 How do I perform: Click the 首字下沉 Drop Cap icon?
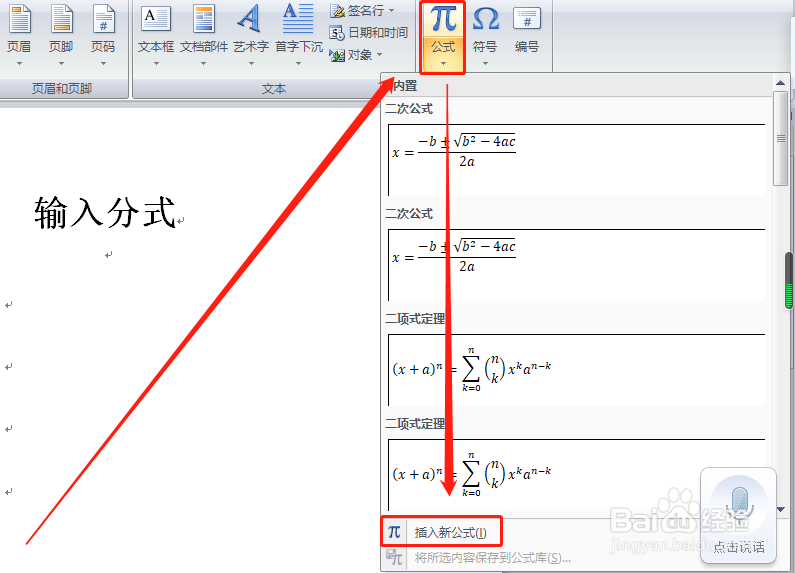298,18
